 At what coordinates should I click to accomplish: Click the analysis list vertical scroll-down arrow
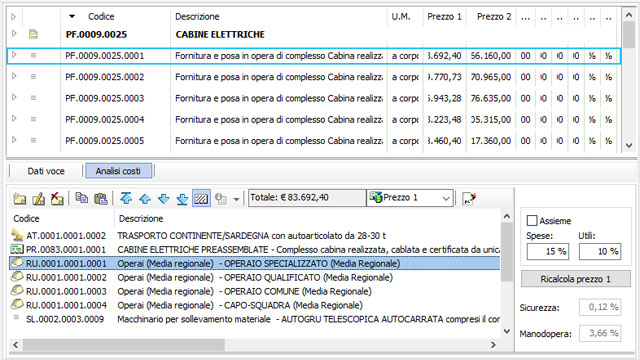coord(507,331)
